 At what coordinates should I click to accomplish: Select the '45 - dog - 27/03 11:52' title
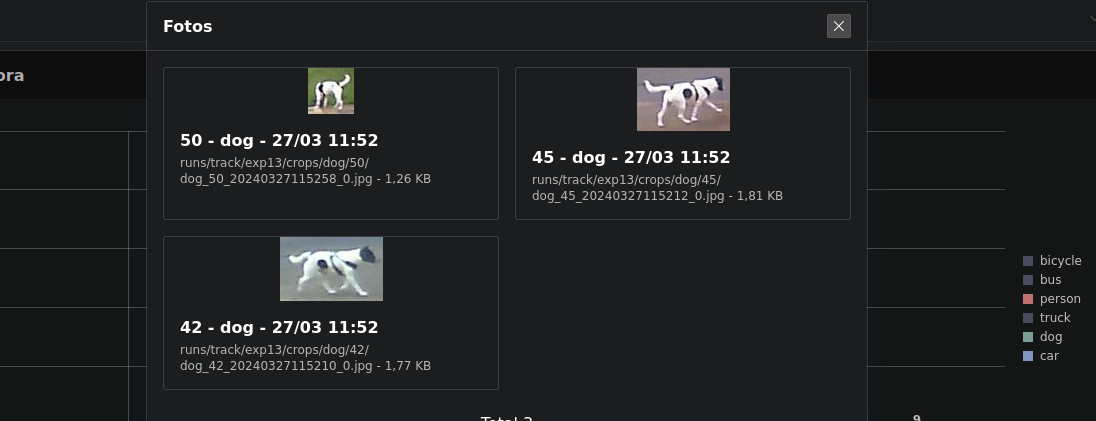[x=631, y=157]
